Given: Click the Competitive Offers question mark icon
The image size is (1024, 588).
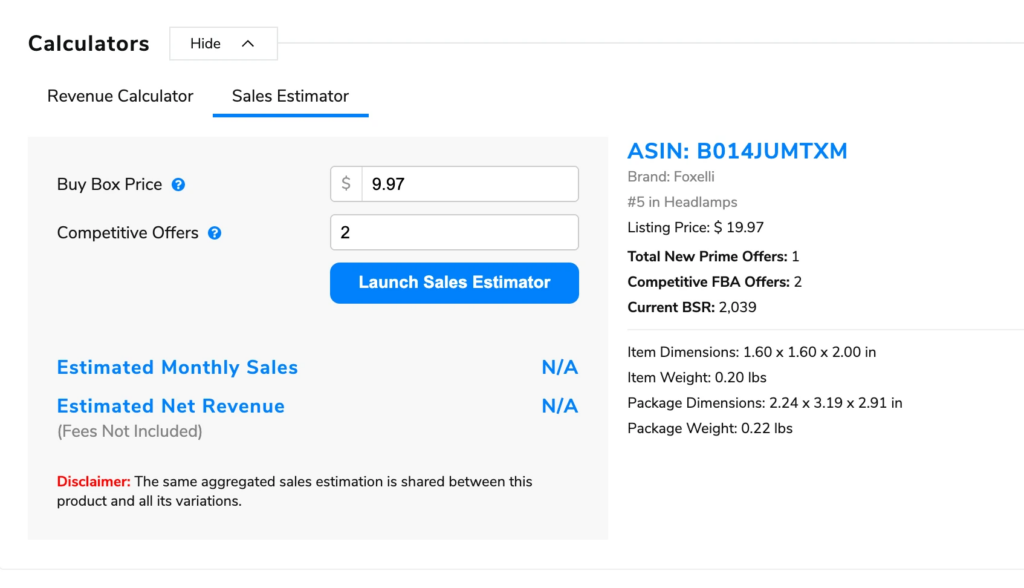Looking at the screenshot, I should point(214,233).
